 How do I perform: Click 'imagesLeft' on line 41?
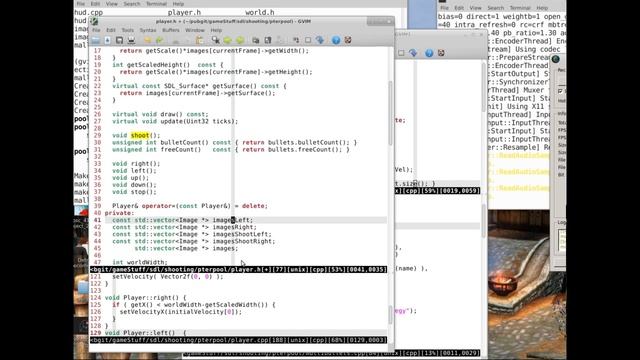233,220
